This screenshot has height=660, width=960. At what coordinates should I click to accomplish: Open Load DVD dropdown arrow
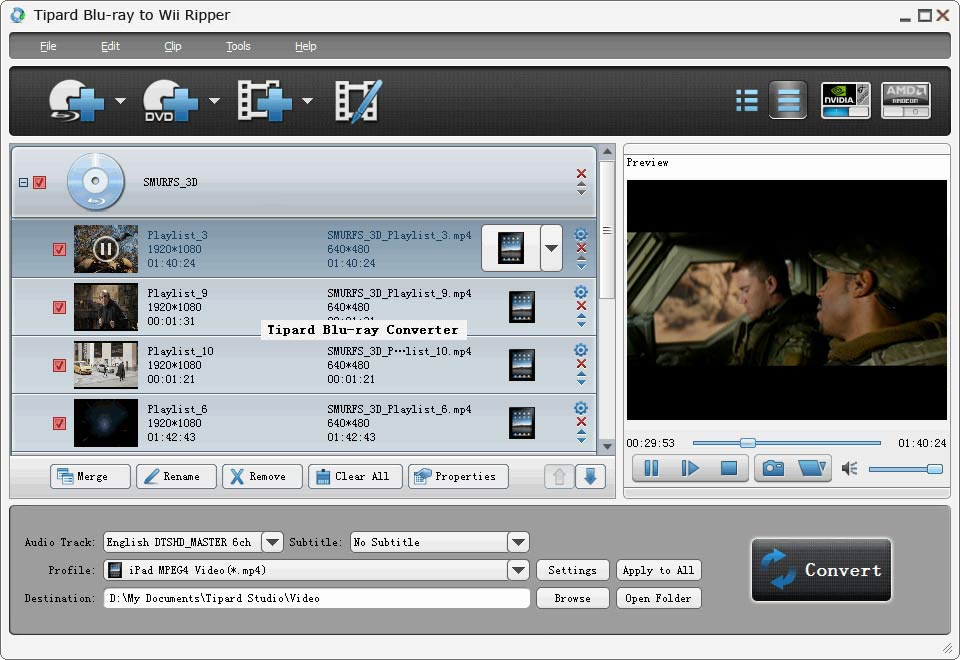click(x=214, y=101)
